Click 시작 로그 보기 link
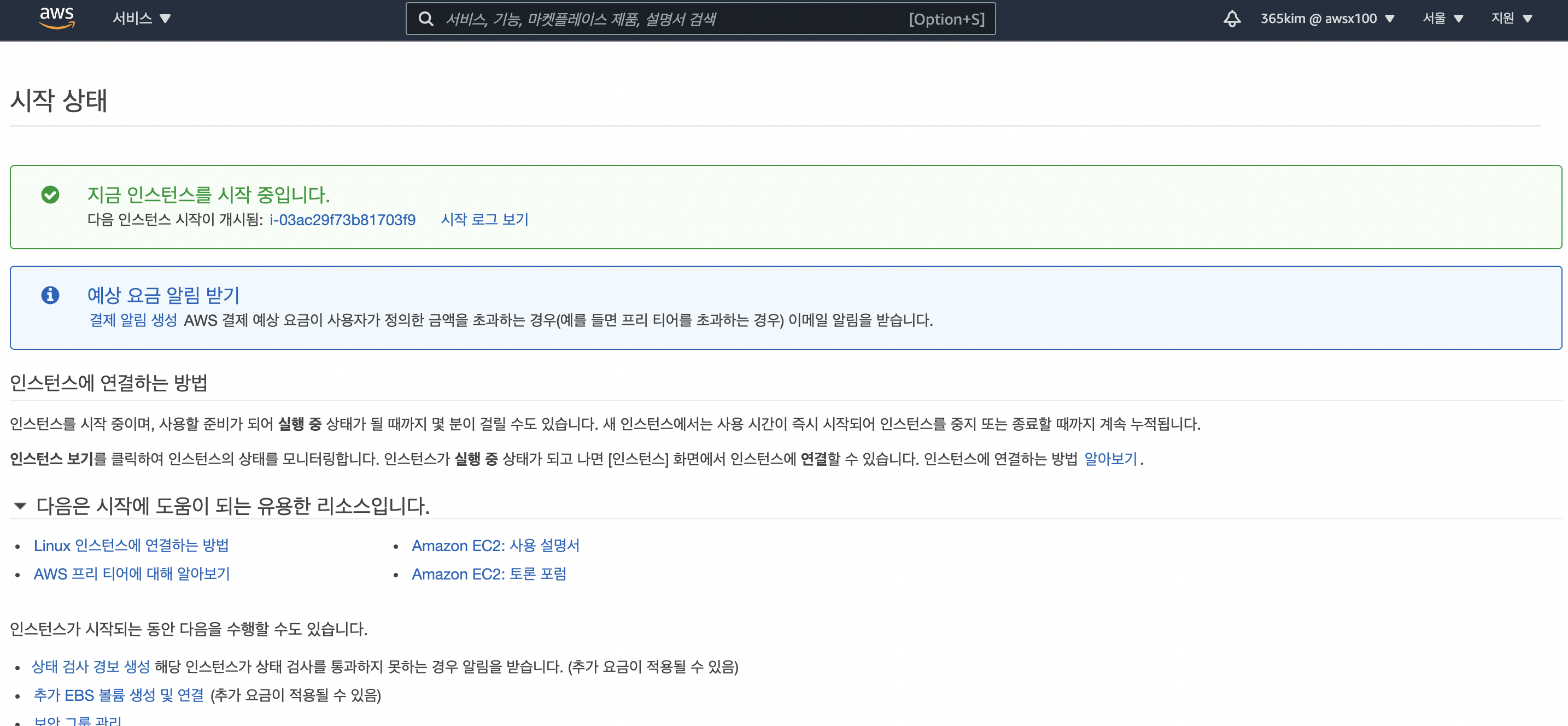The height and width of the screenshot is (726, 1568). point(484,220)
